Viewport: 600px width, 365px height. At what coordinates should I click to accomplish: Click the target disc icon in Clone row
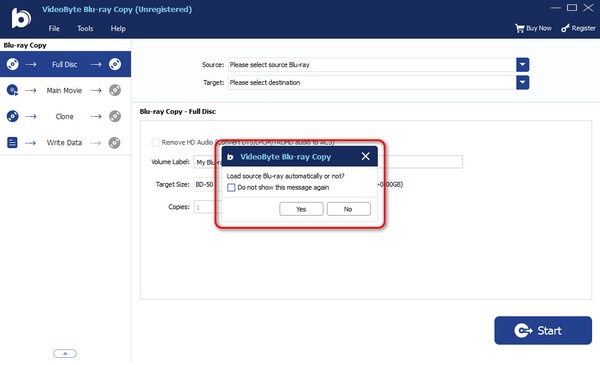115,116
